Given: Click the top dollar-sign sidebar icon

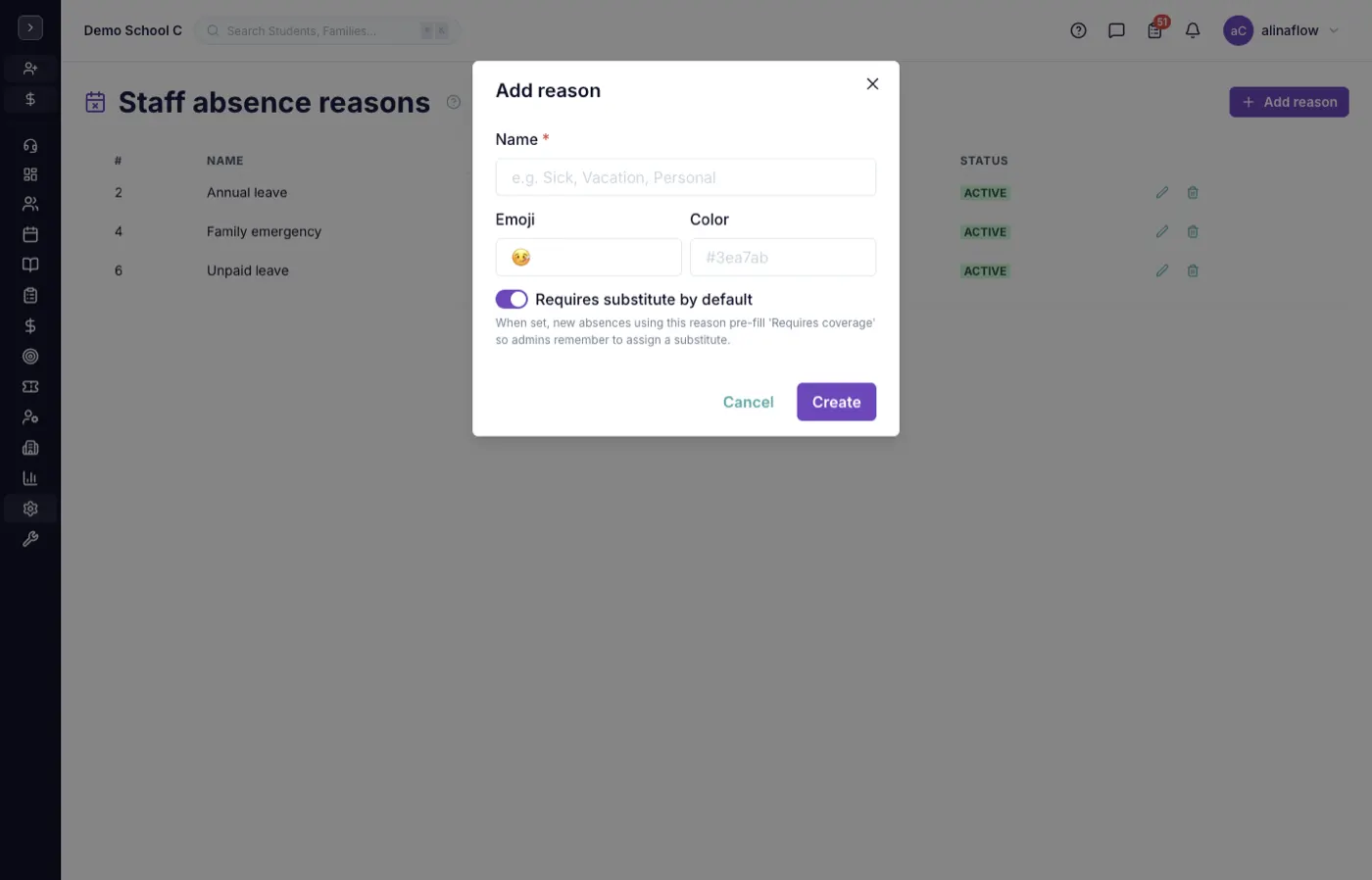Looking at the screenshot, I should point(30,99).
